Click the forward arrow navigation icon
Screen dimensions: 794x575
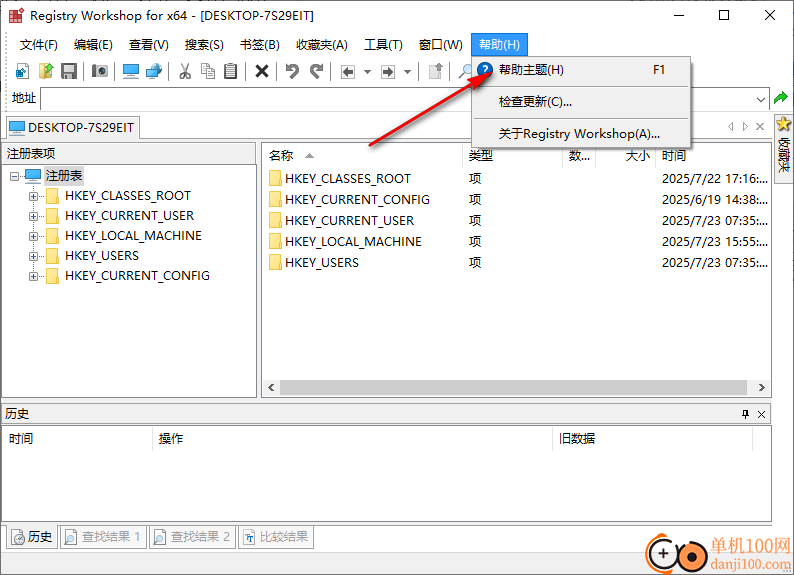388,72
